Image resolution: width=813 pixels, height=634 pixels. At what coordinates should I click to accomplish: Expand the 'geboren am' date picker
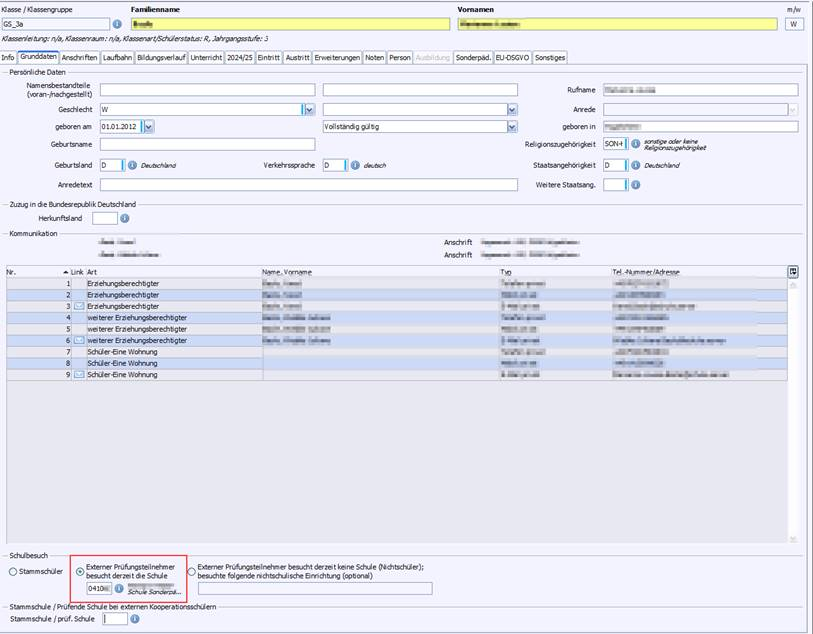[149, 127]
